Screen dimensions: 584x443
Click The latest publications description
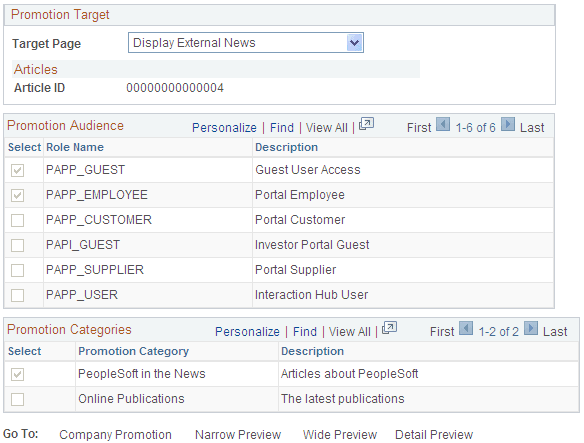point(343,399)
